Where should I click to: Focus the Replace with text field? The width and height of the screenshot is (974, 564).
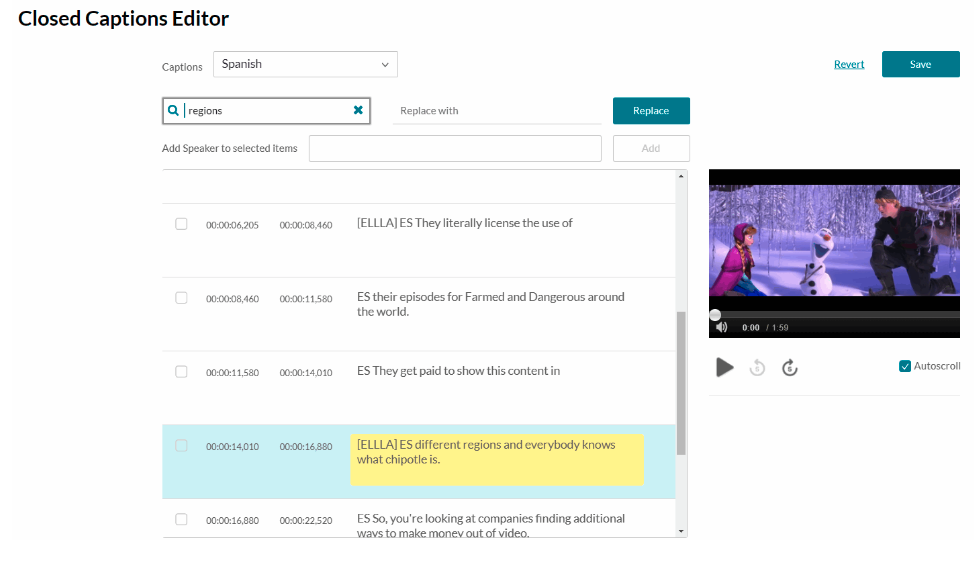pyautogui.click(x=495, y=111)
